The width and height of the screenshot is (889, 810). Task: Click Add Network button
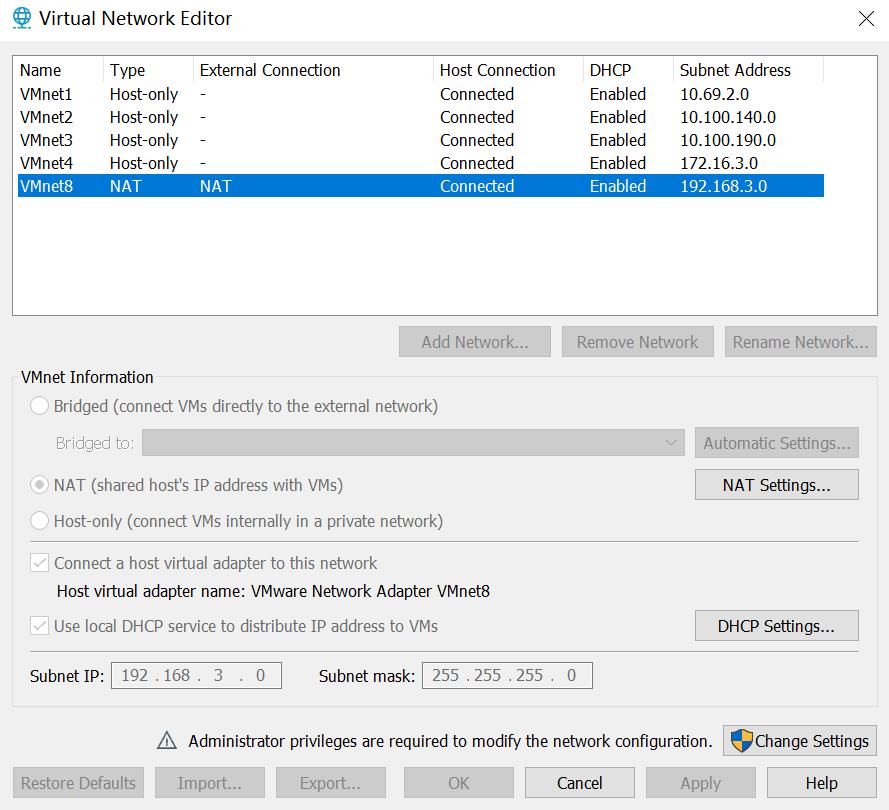click(x=475, y=342)
